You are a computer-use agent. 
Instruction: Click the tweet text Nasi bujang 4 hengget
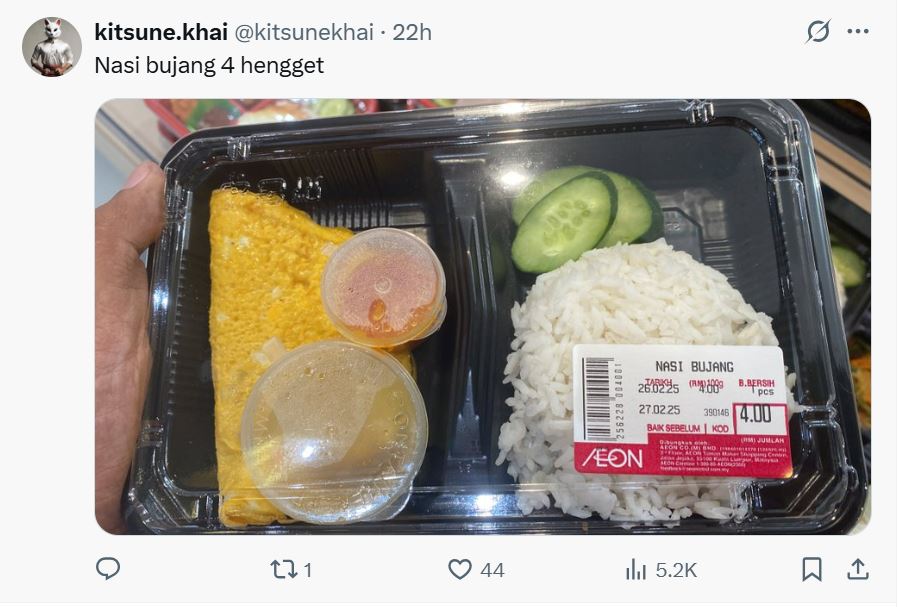209,65
